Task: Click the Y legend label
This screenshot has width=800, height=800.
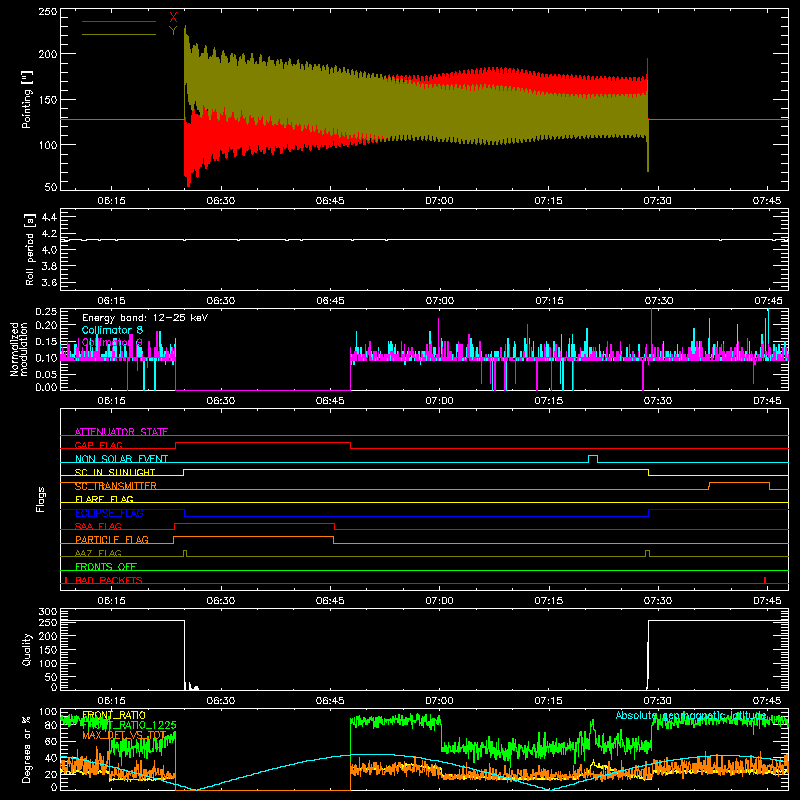Action: [173, 31]
